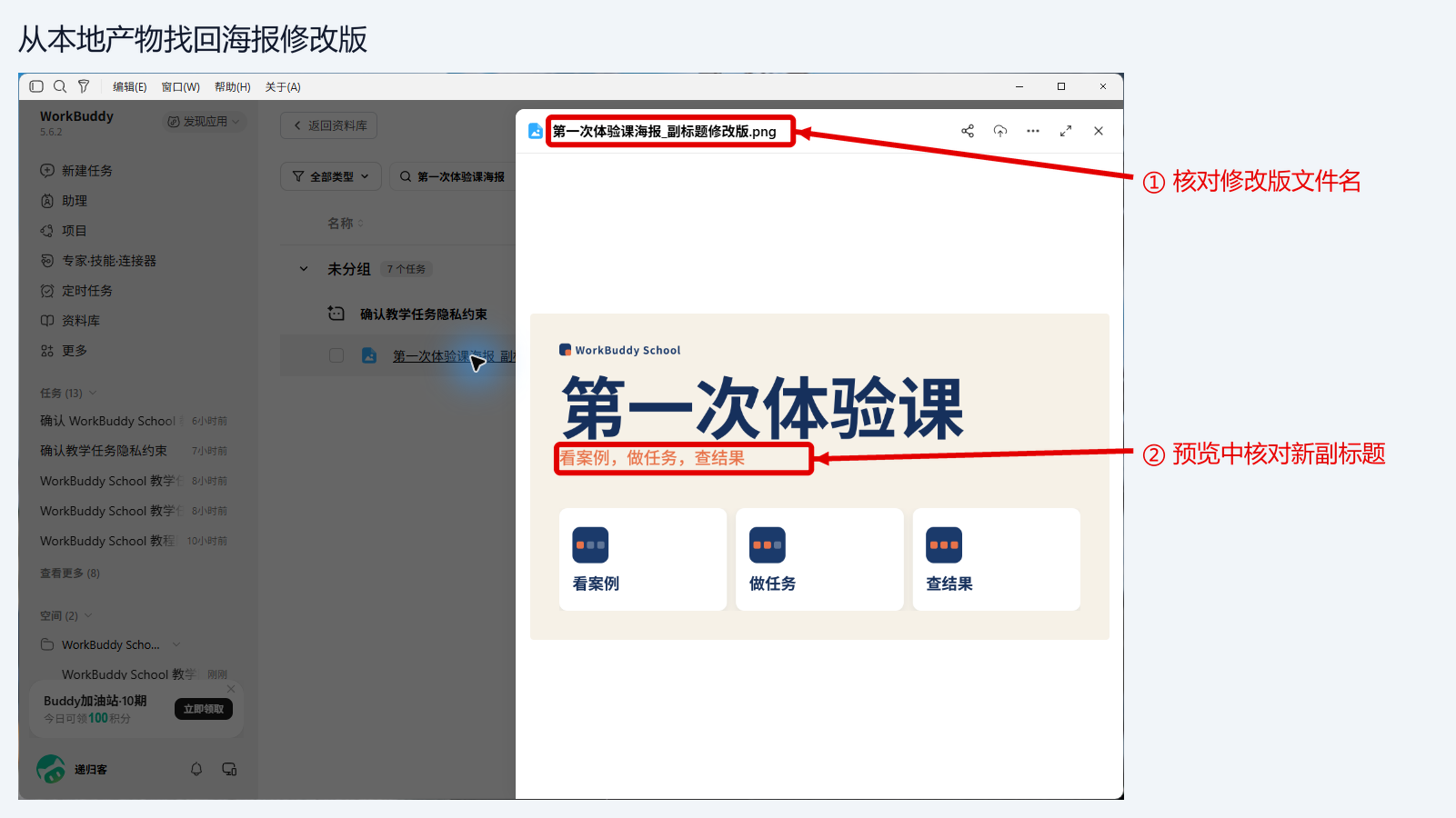
Task: Click the share icon in preview header
Action: 968,131
